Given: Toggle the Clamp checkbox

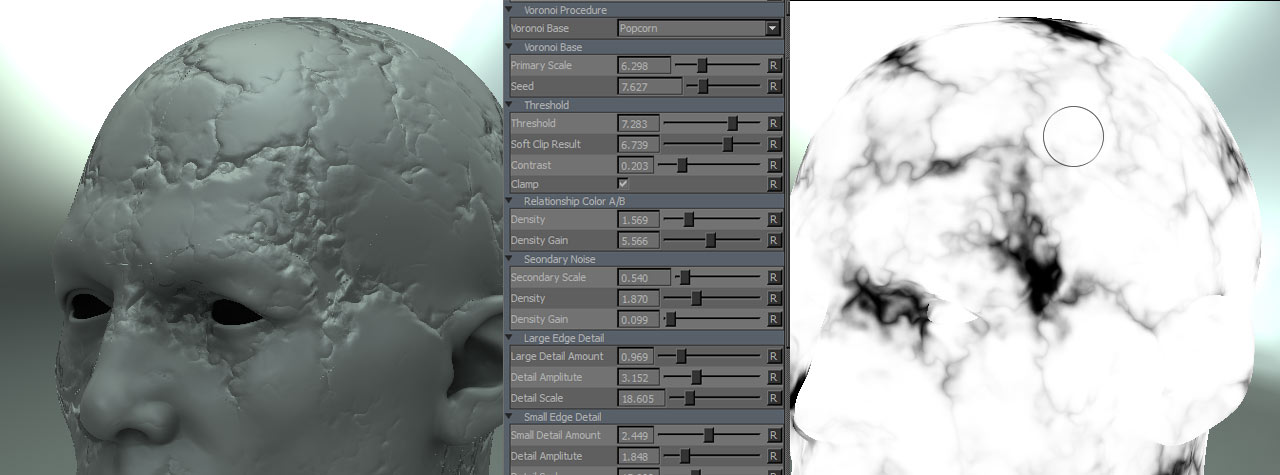Looking at the screenshot, I should point(623,184).
